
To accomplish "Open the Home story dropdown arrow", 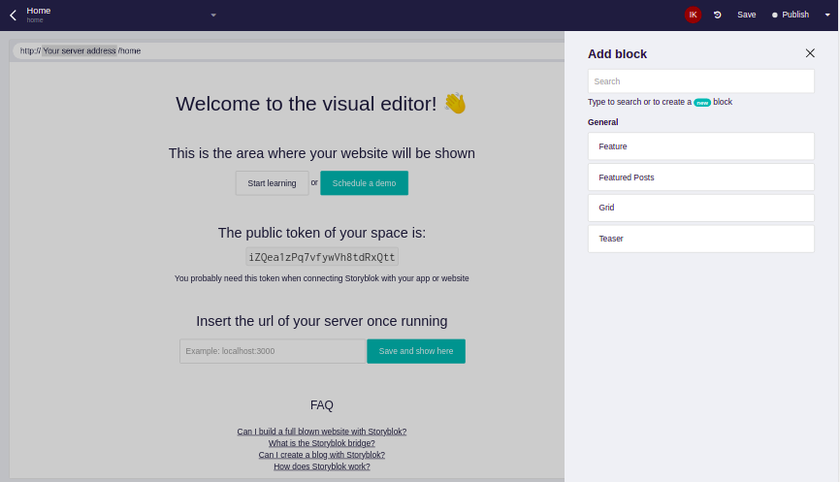I will (213, 15).
